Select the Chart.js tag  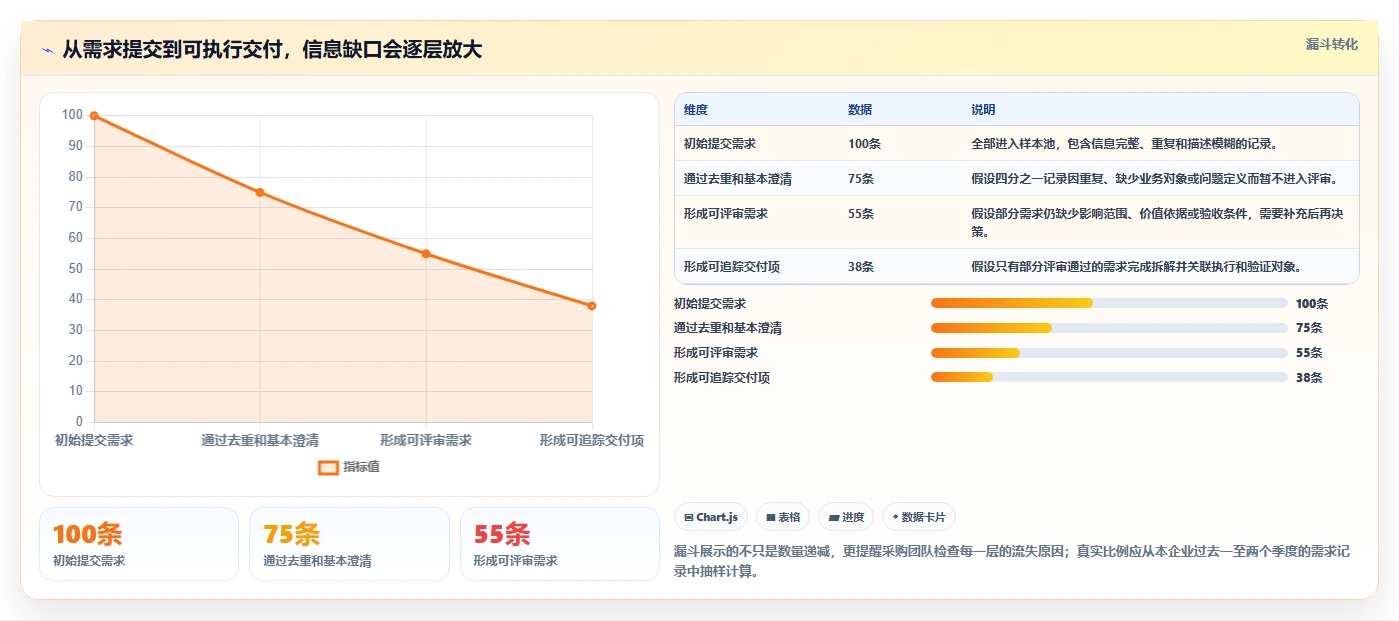tap(711, 517)
